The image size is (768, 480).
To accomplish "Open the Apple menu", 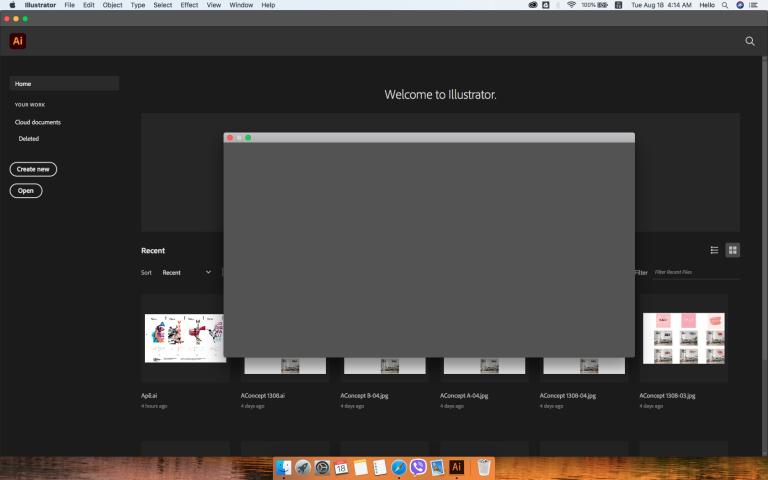I will point(12,5).
